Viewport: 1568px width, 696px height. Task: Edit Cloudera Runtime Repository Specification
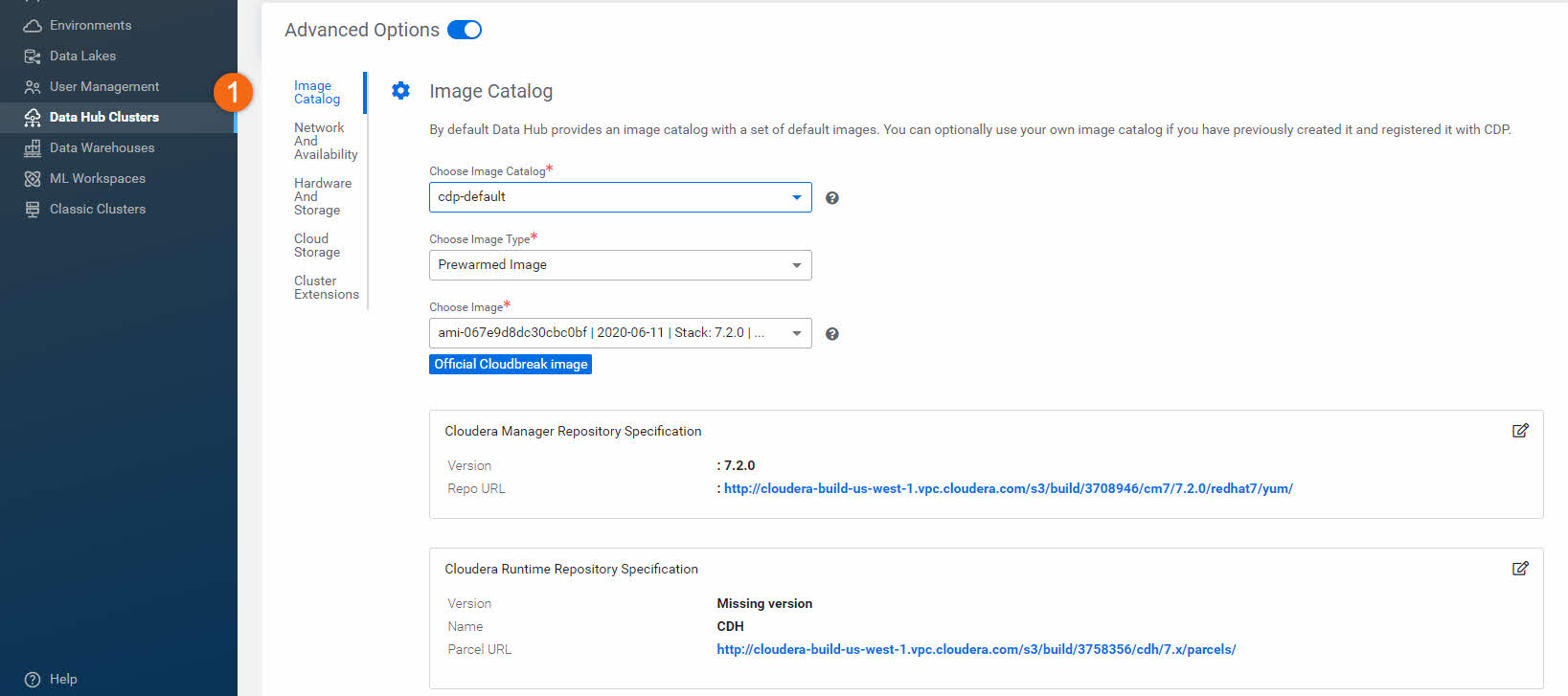click(x=1520, y=569)
